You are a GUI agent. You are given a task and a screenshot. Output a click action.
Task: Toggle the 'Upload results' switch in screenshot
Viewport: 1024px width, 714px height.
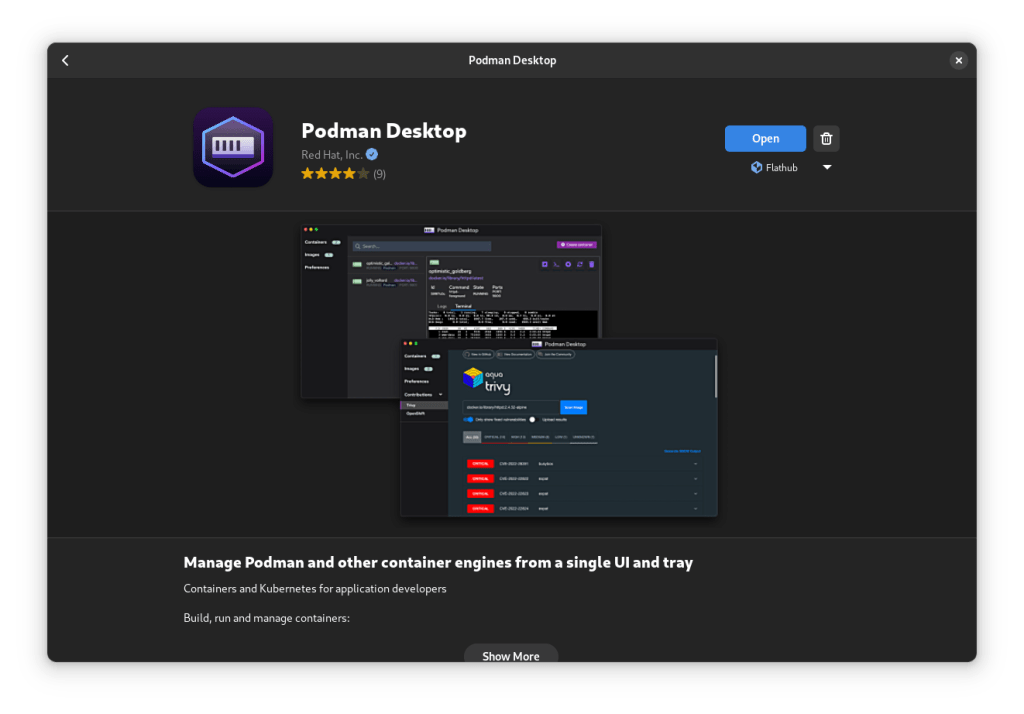533,420
